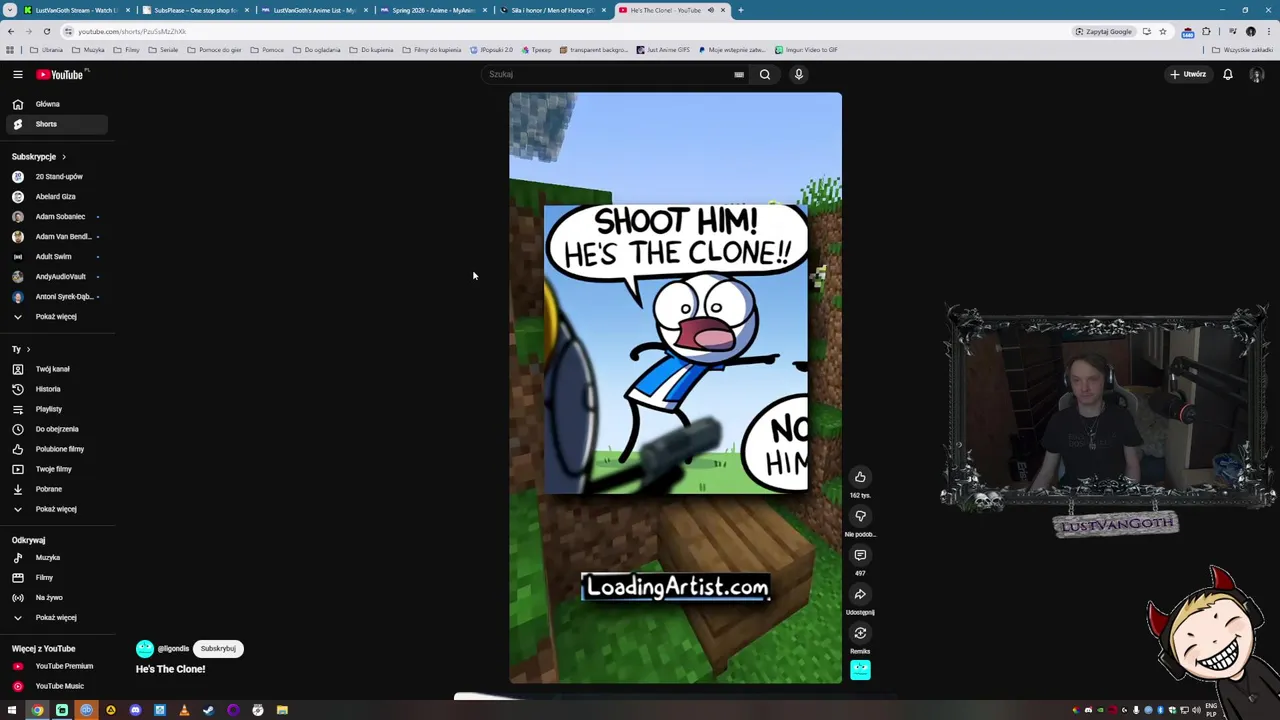This screenshot has height=720, width=1280.
Task: Start voice search with microphone
Action: (x=799, y=74)
